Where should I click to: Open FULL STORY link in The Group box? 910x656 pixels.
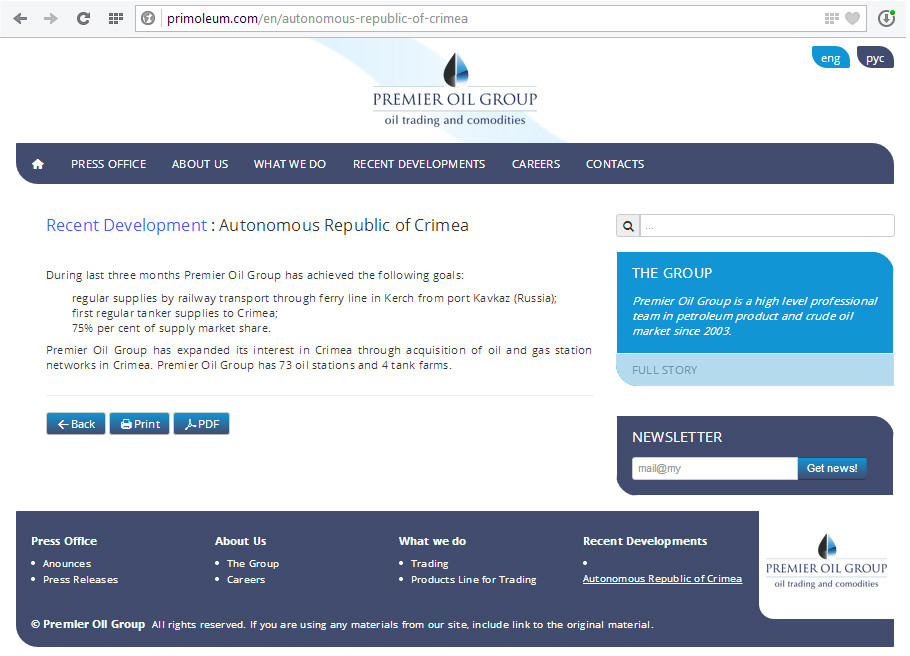point(665,370)
